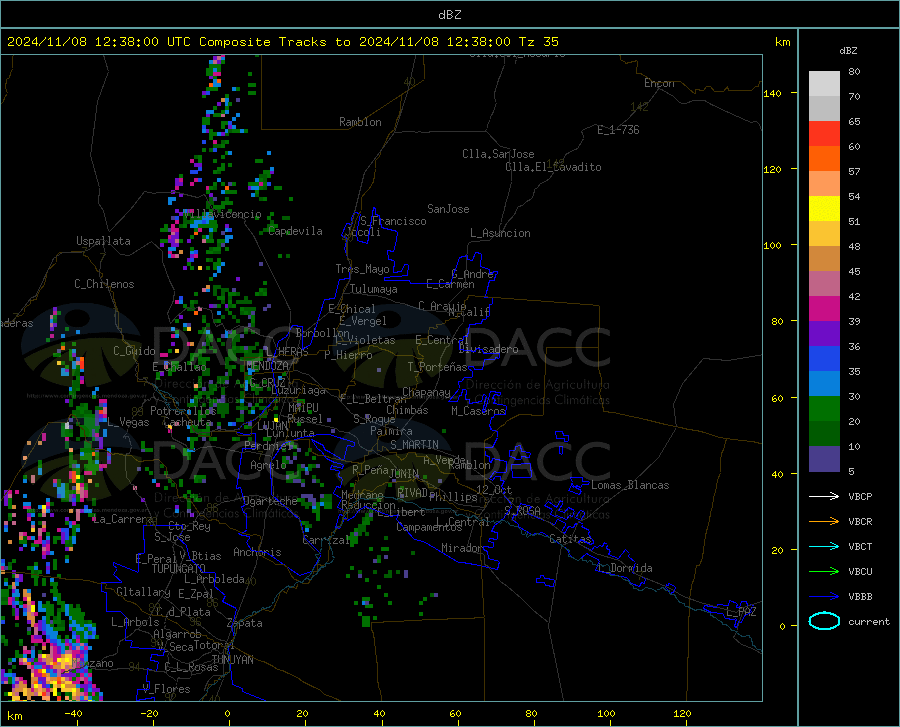Click the green VBCU arrow in legend
This screenshot has height=727, width=900.
tap(824, 572)
